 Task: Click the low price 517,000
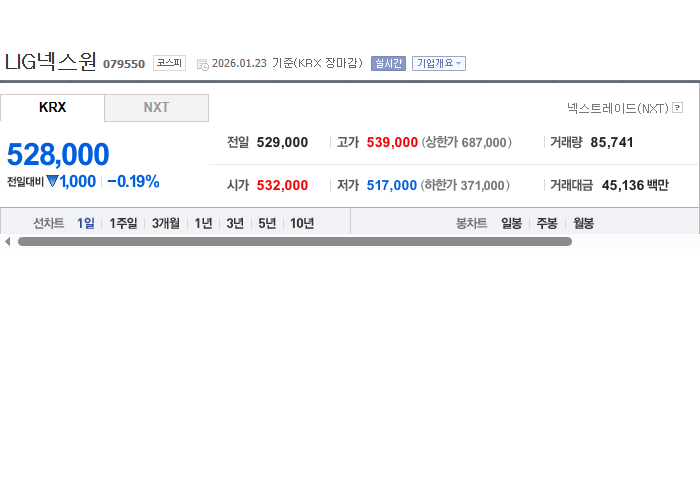tap(392, 185)
